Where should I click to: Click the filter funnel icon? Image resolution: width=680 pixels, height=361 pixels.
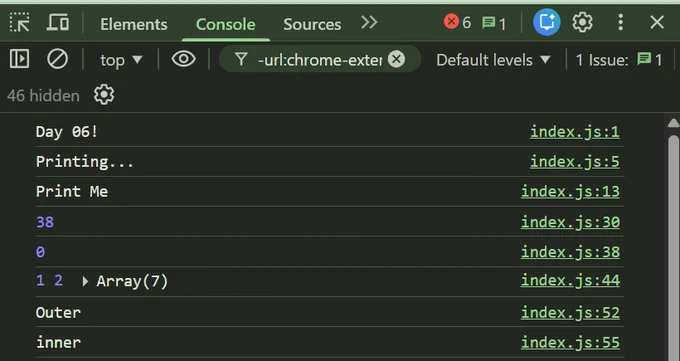coord(241,59)
